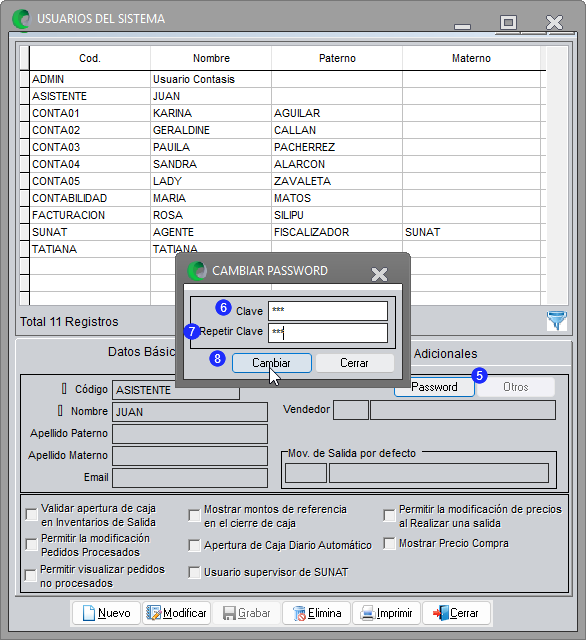Click the Password button
The height and width of the screenshot is (640, 586).
point(434,387)
